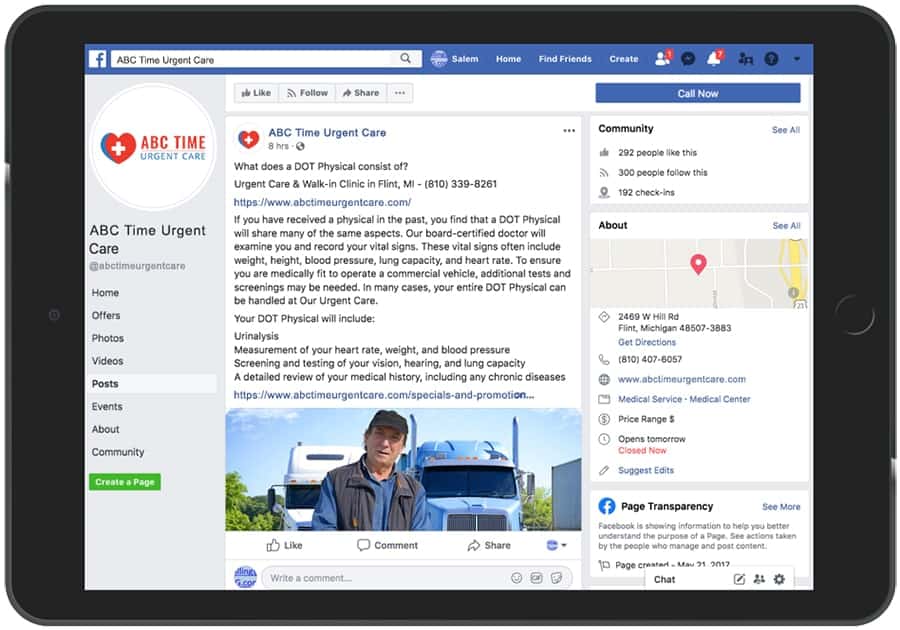
Task: Click the Call Now button
Action: (x=698, y=94)
